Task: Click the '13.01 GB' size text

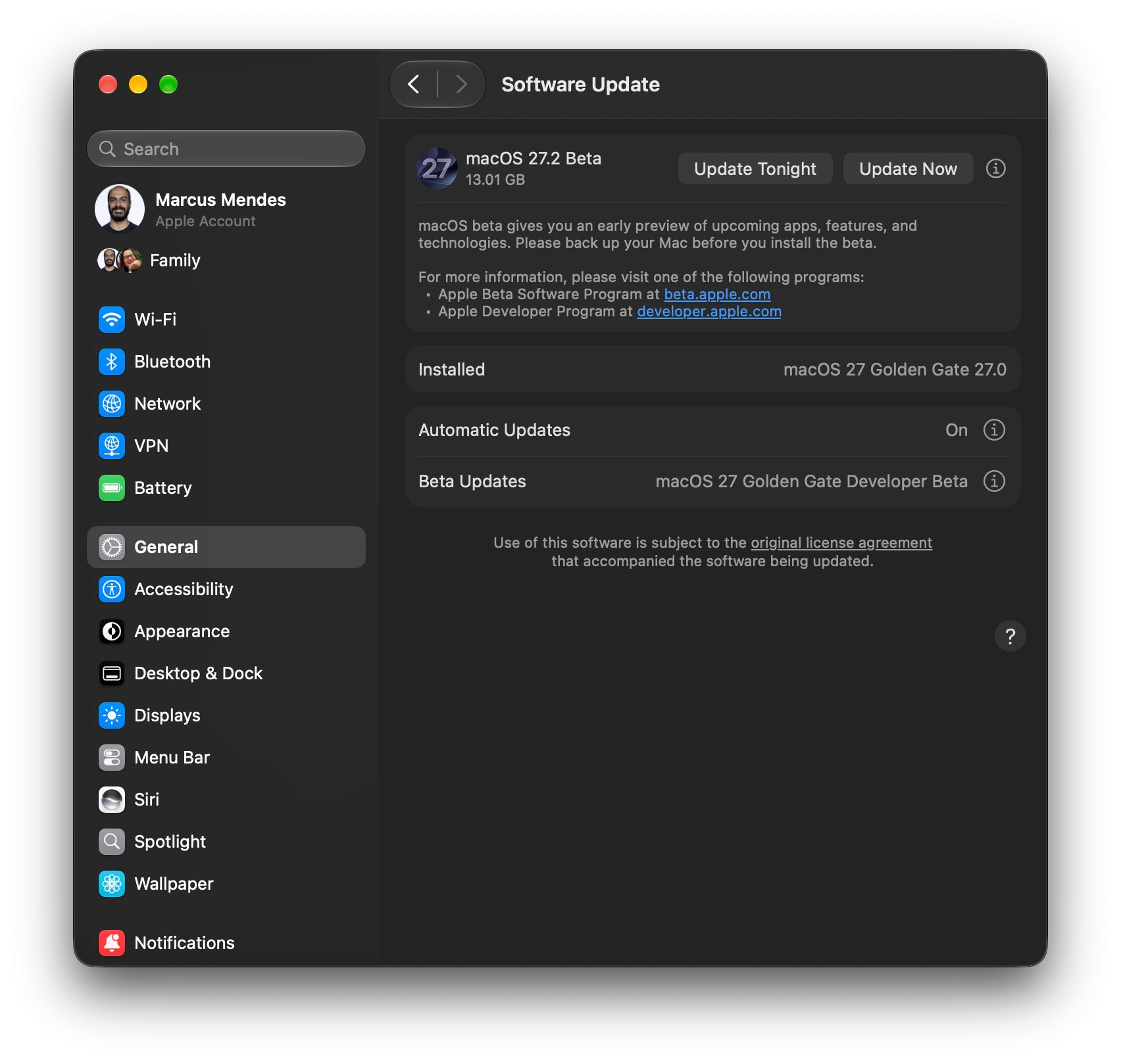Action: click(x=495, y=180)
